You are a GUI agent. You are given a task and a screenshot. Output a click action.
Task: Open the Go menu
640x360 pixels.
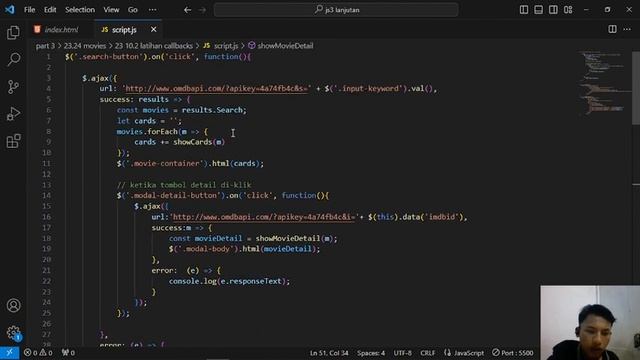click(133, 10)
